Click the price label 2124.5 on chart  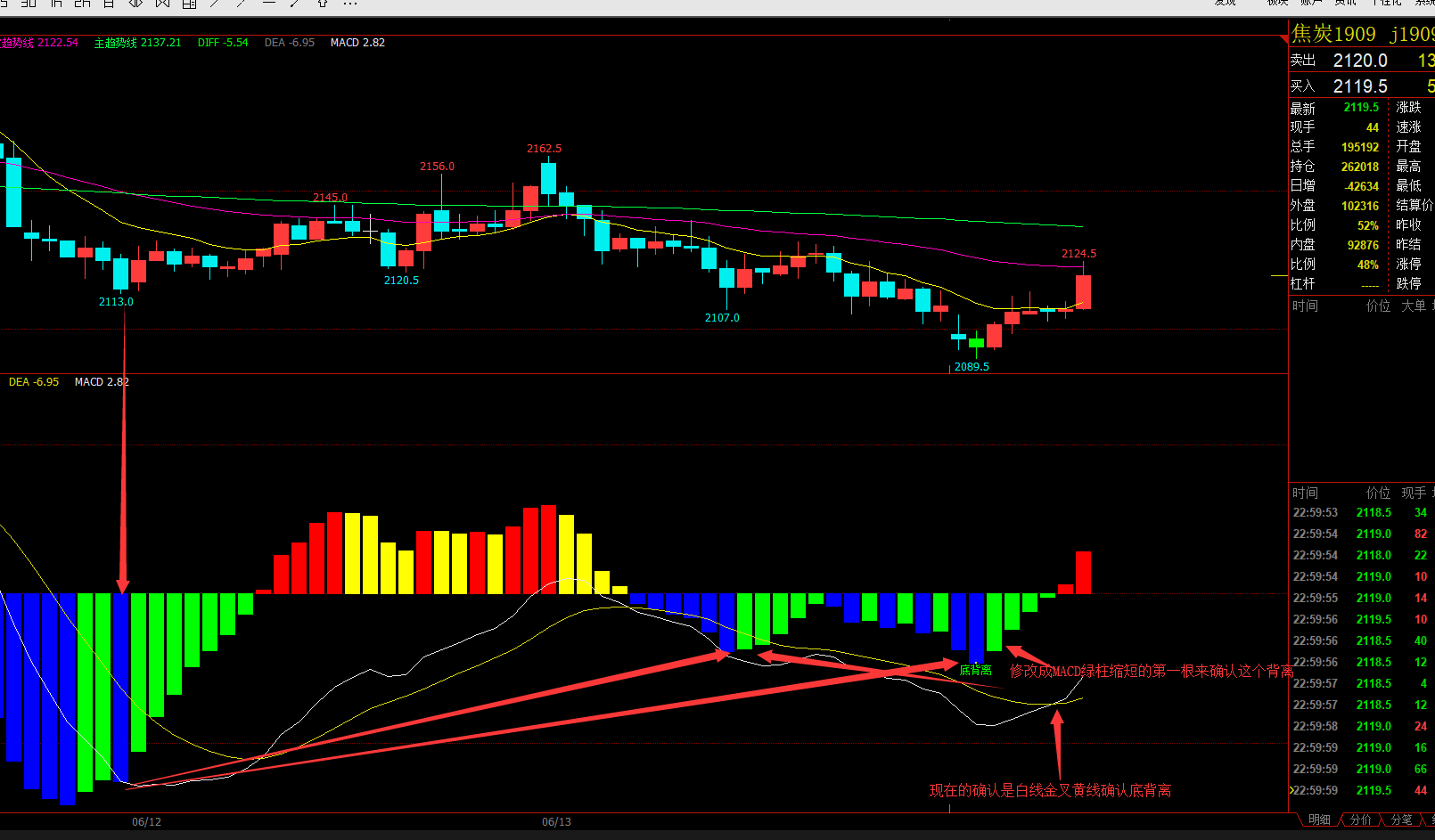click(x=1078, y=254)
